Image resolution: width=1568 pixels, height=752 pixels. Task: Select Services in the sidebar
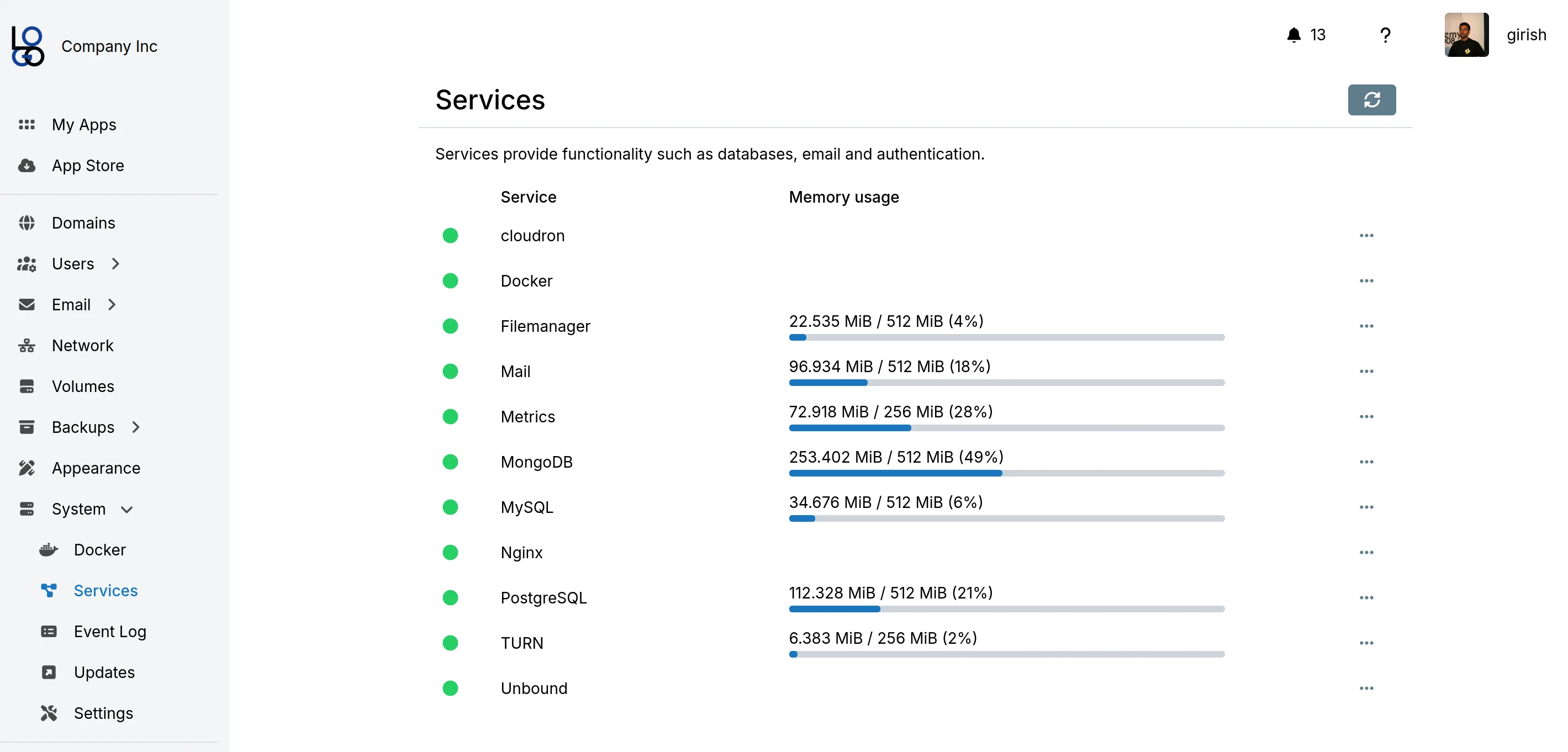tap(105, 590)
